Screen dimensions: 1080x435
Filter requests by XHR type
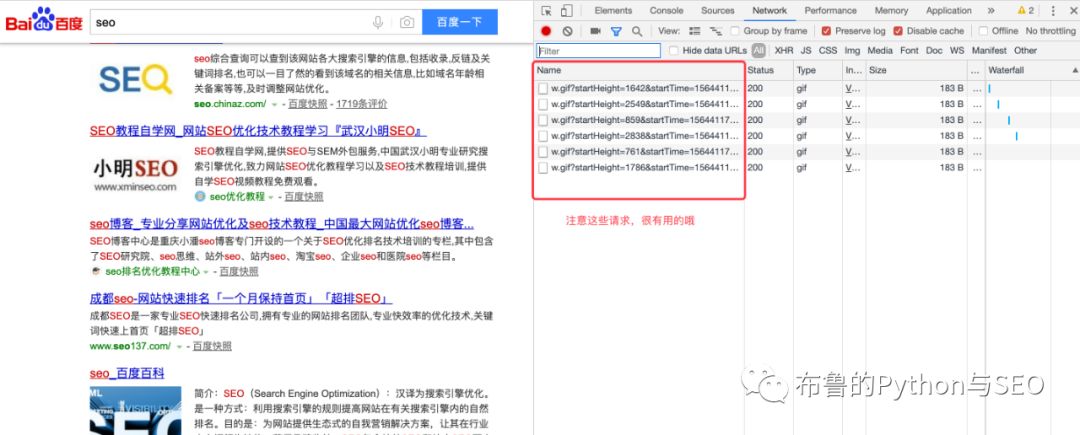784,50
